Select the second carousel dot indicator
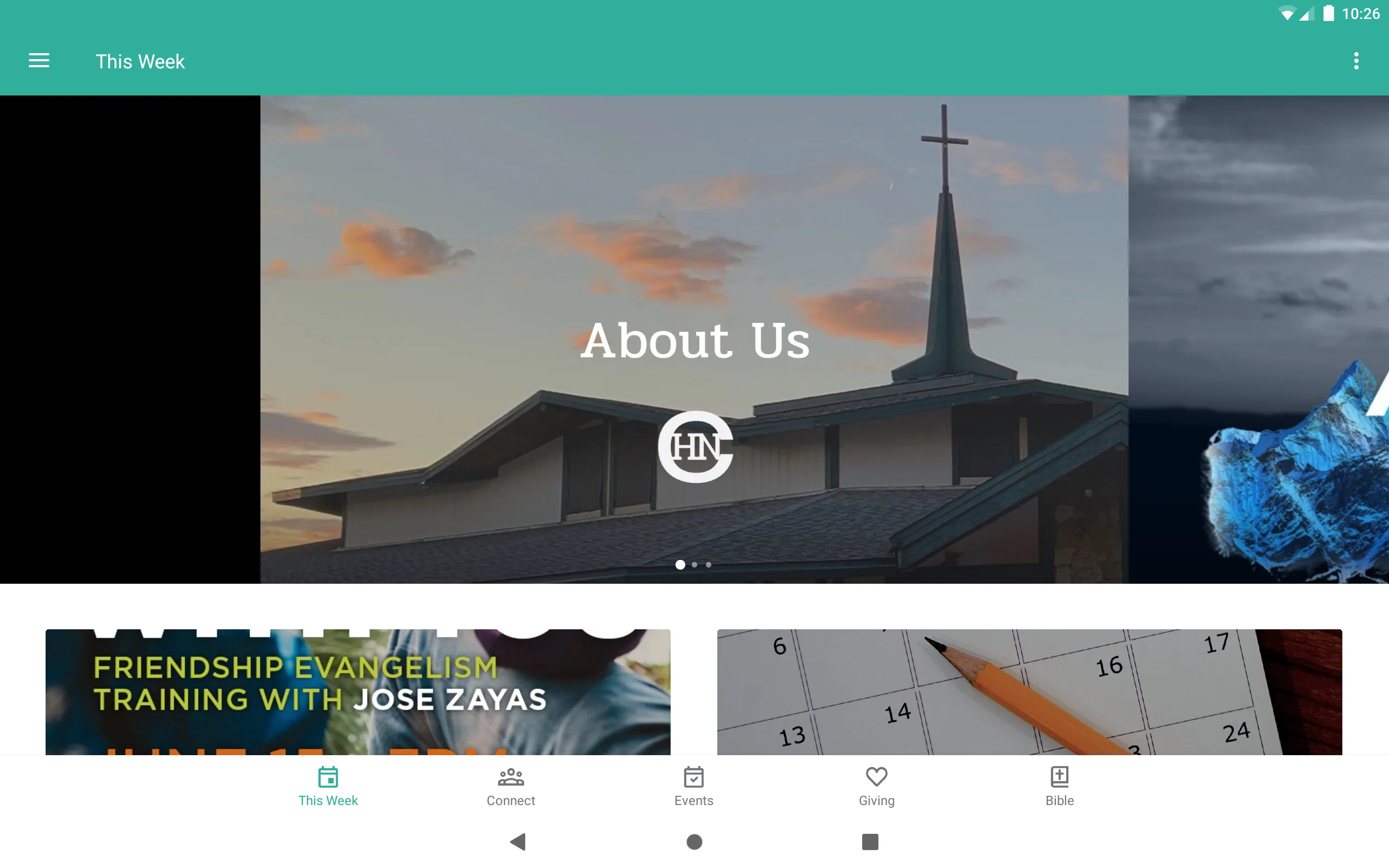This screenshot has height=868, width=1389. (694, 564)
